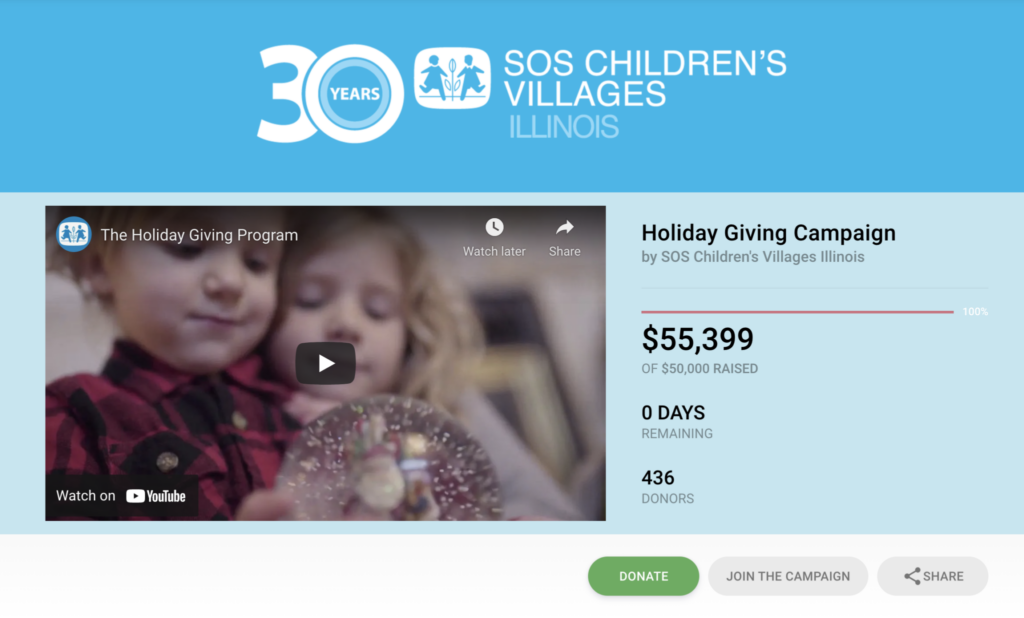Click JOIN THE CAMPAIGN button
The width and height of the screenshot is (1024, 618).
point(788,576)
